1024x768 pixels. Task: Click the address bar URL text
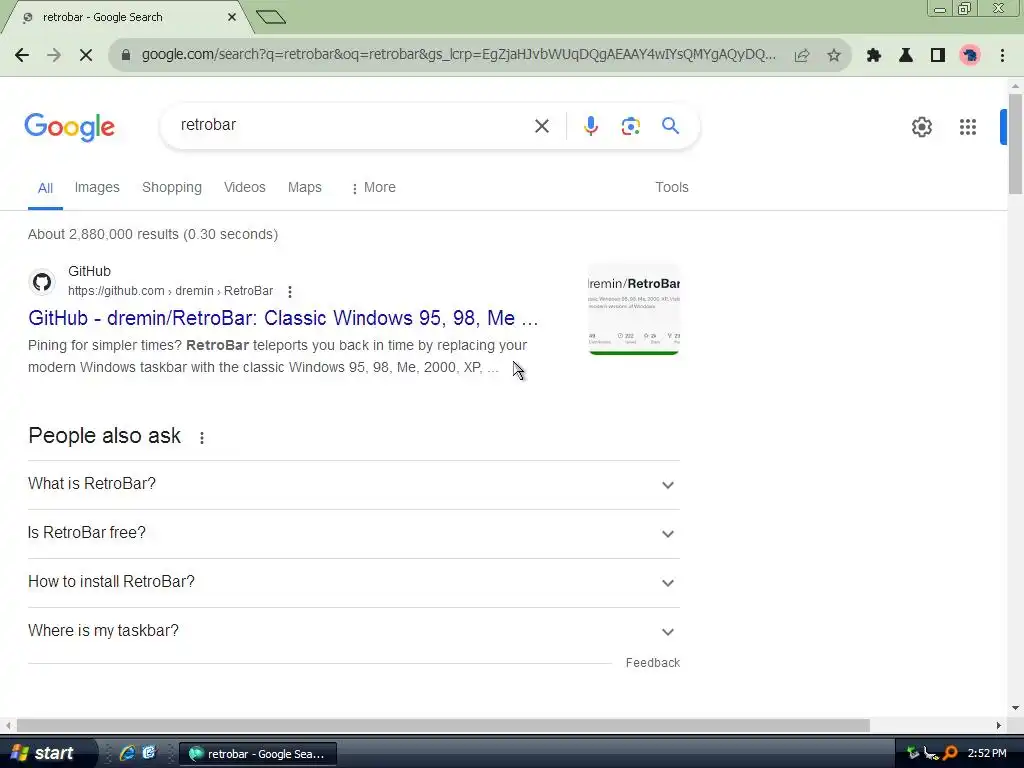click(458, 55)
